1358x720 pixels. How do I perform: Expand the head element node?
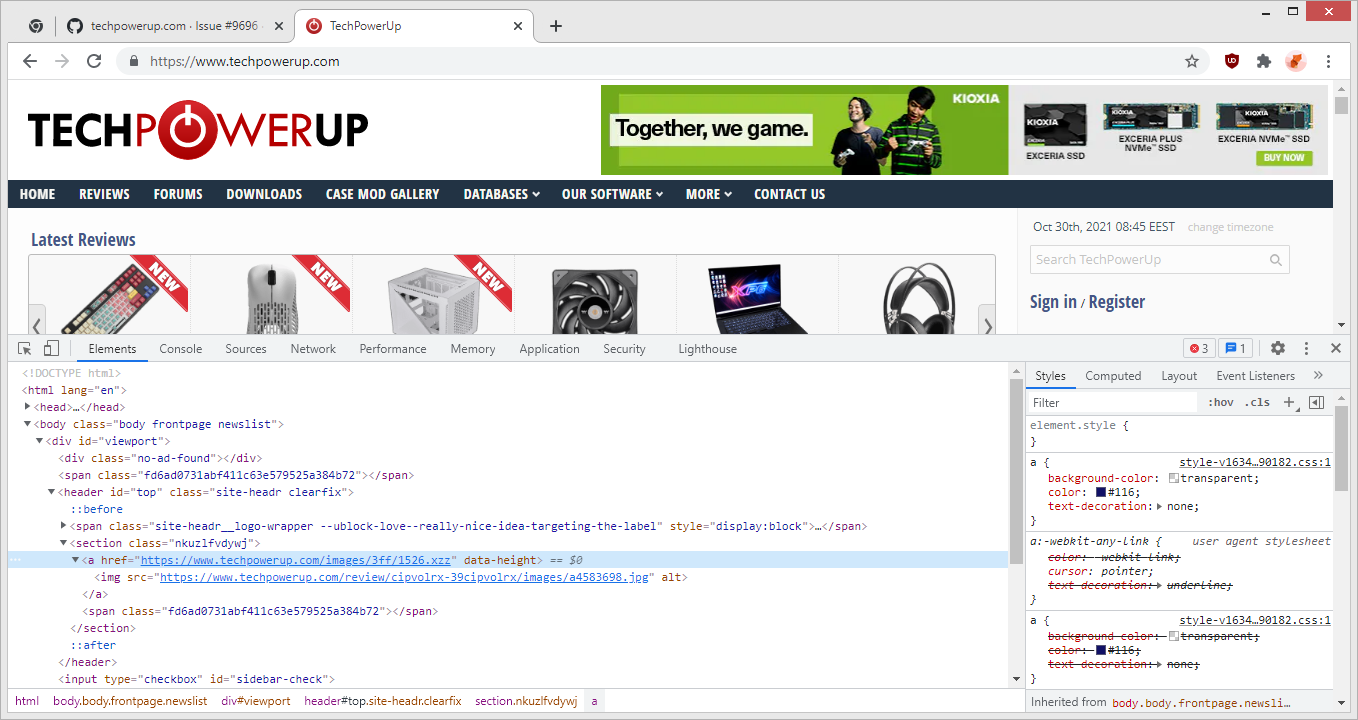(x=26, y=406)
